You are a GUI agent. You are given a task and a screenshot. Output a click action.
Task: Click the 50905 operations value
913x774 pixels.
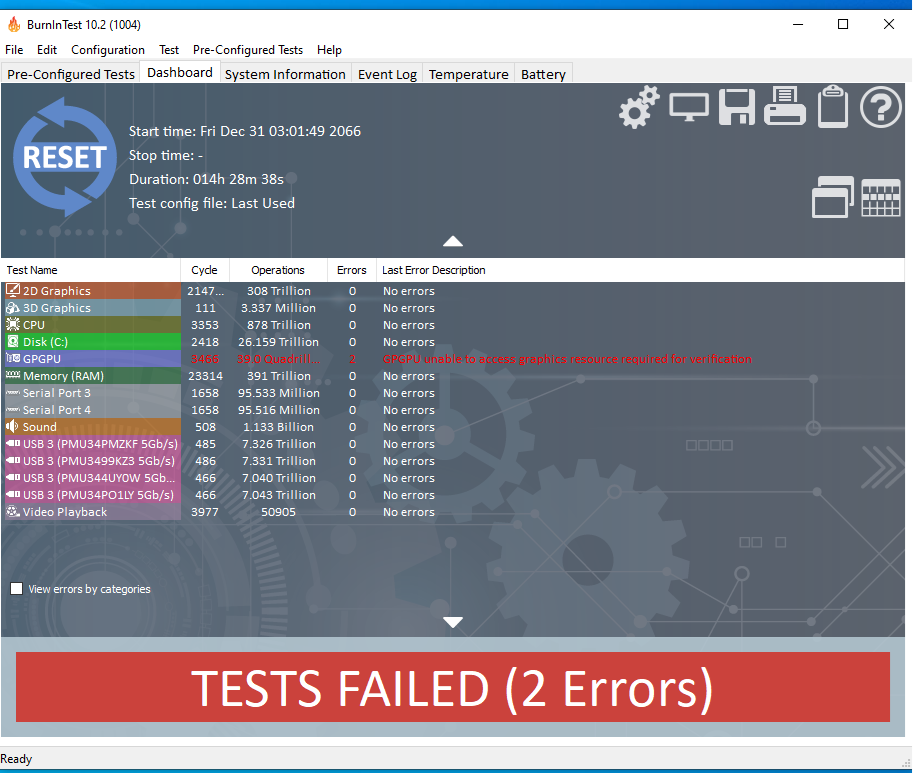278,512
